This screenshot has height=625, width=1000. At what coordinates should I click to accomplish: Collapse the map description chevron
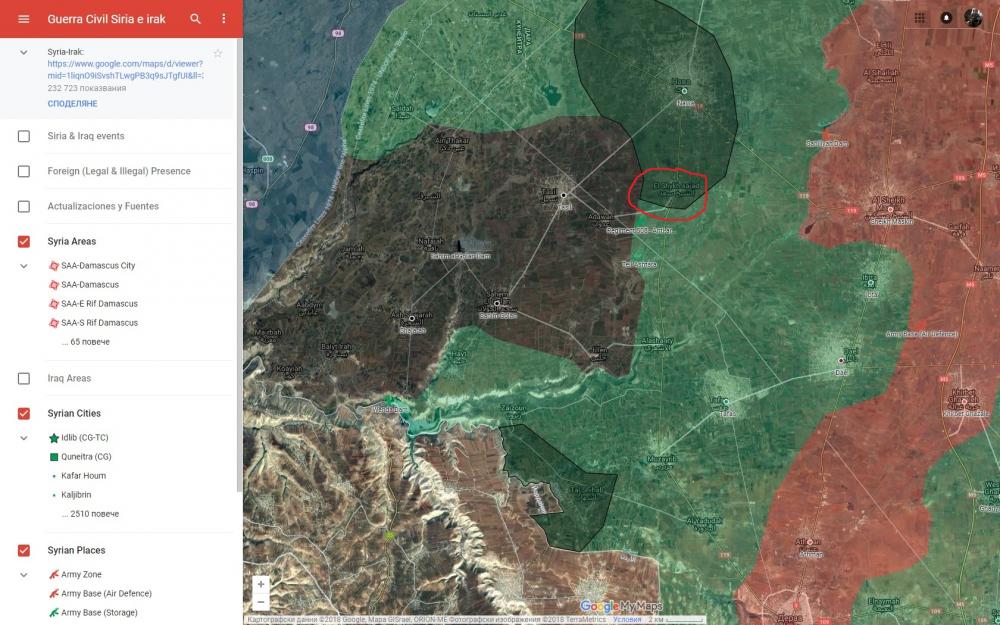24,52
